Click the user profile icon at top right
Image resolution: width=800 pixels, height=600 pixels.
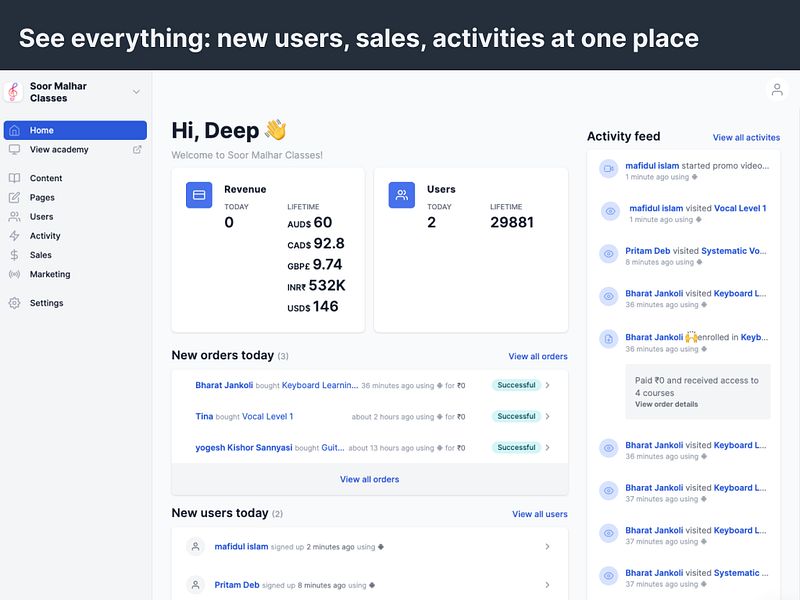777,90
